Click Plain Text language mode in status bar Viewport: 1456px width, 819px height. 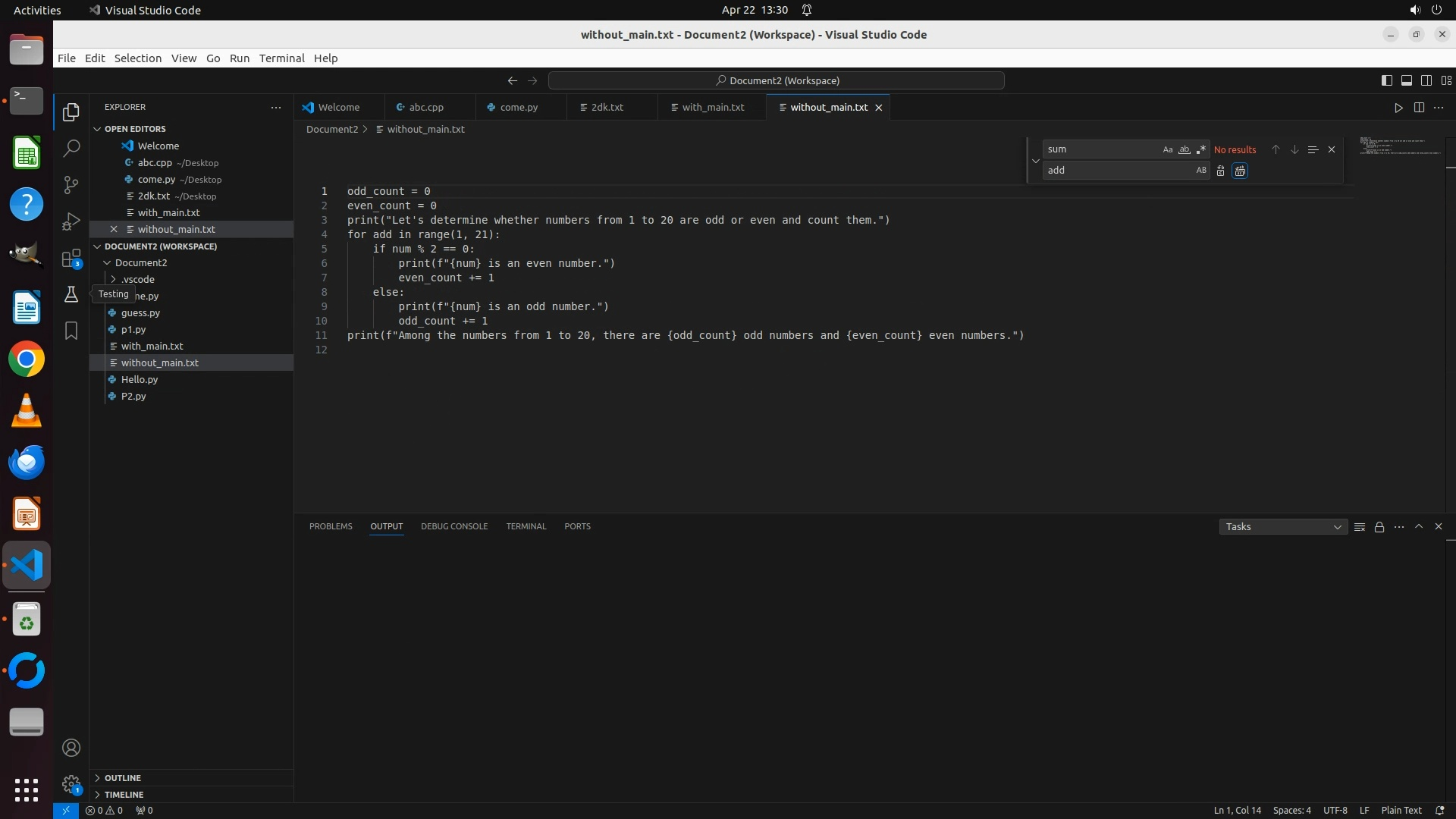click(1401, 810)
